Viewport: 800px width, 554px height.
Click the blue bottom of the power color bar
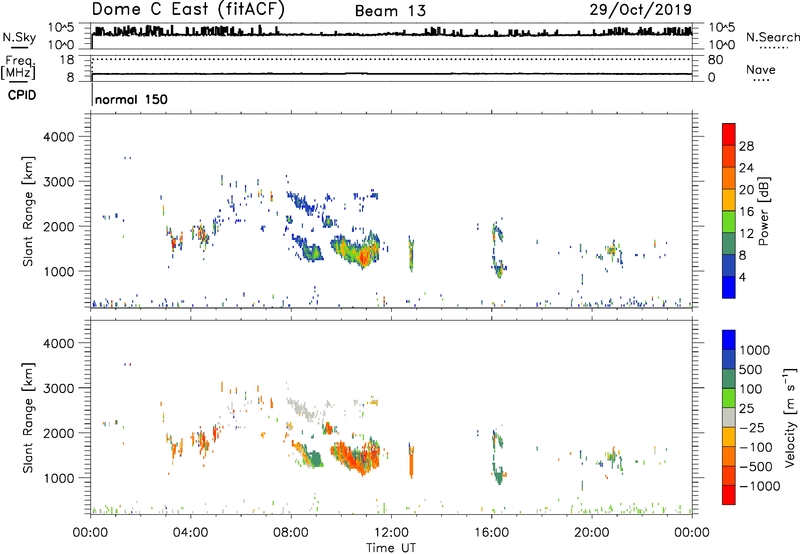[x=729, y=287]
